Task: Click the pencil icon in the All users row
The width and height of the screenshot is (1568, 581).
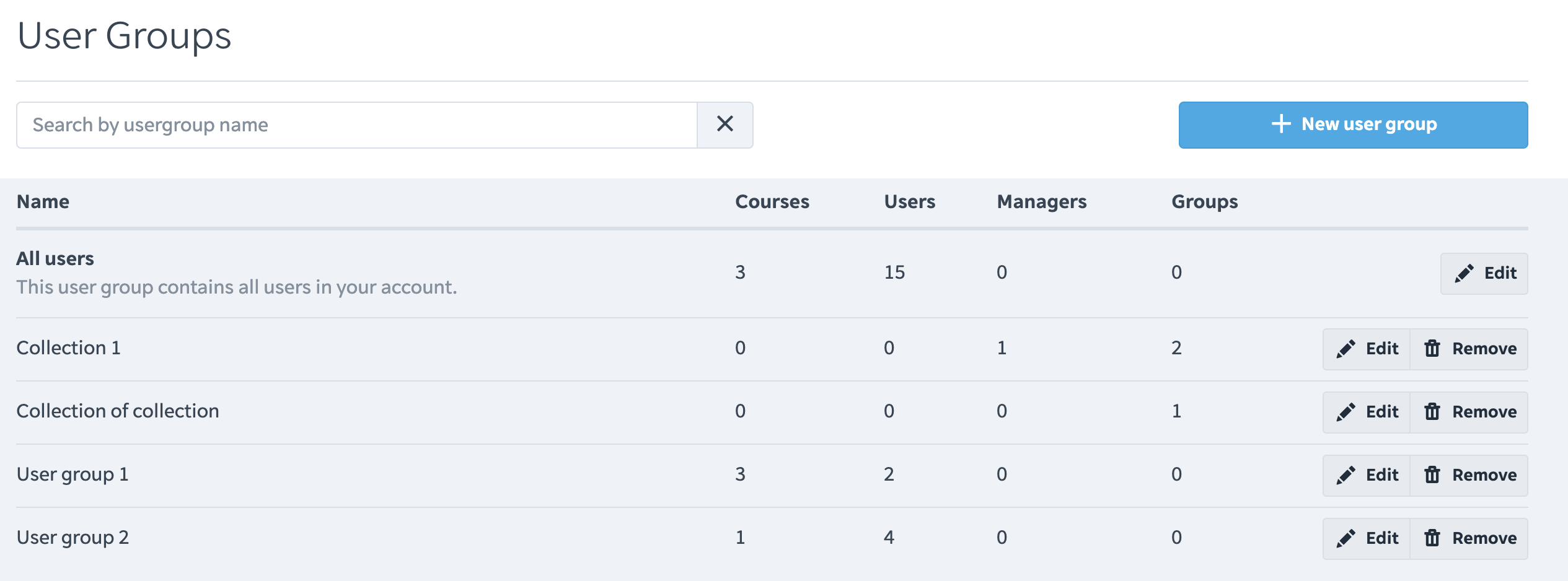Action: click(x=1463, y=273)
